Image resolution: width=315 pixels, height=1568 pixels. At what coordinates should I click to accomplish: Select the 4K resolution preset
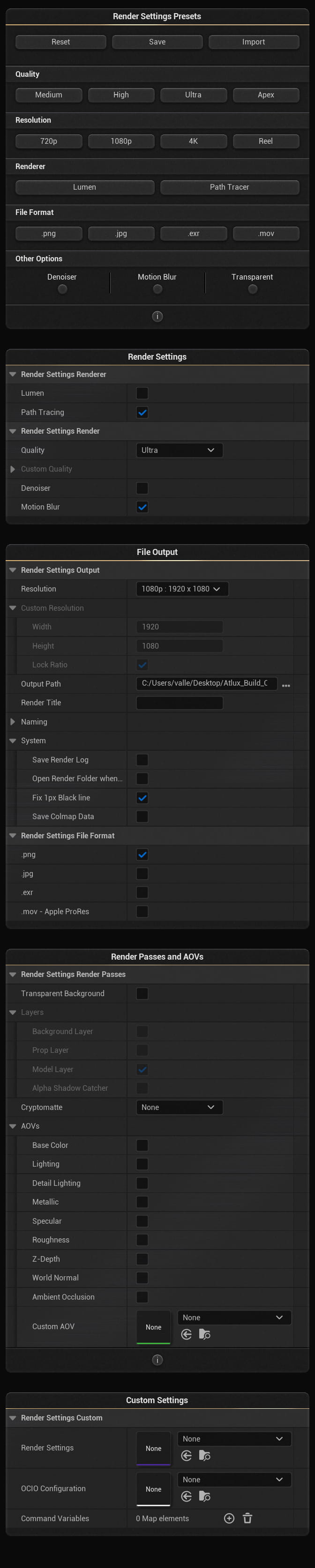[193, 141]
